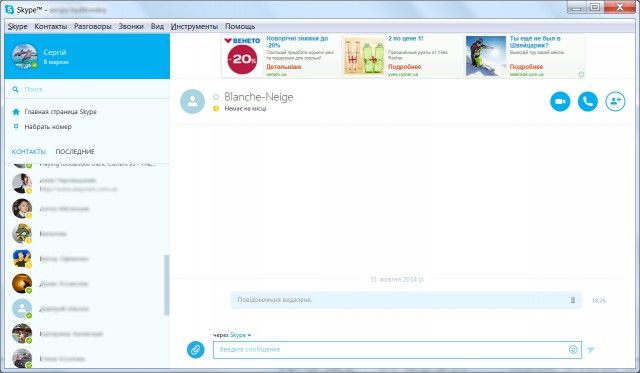The image size is (640, 373).
Task: Click the status 'В мережі' under Сергій
Action: [x=56, y=62]
